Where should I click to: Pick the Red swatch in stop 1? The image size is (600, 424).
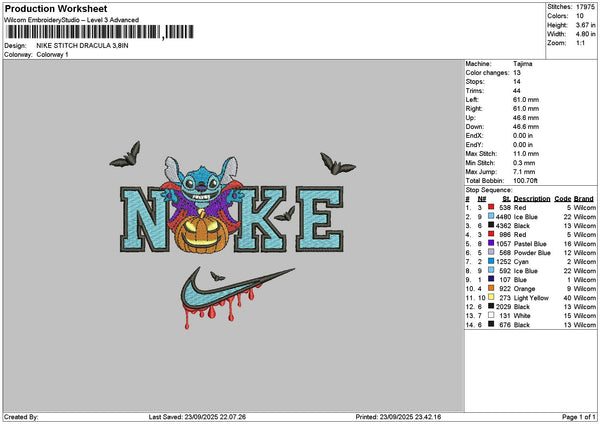pyautogui.click(x=491, y=207)
